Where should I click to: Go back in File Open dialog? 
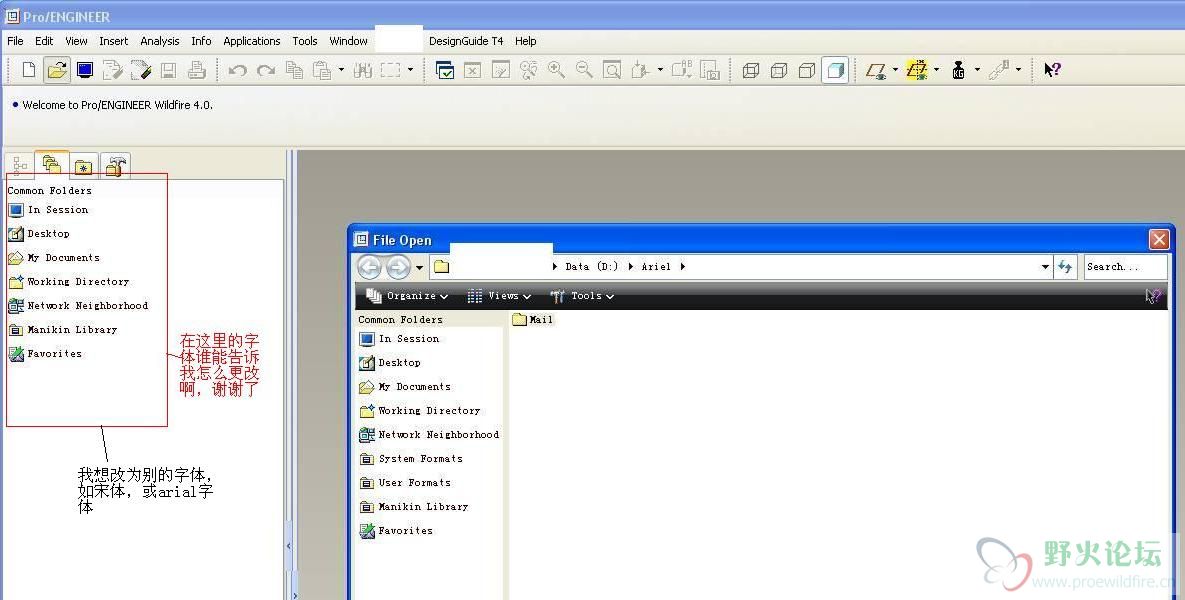point(369,266)
